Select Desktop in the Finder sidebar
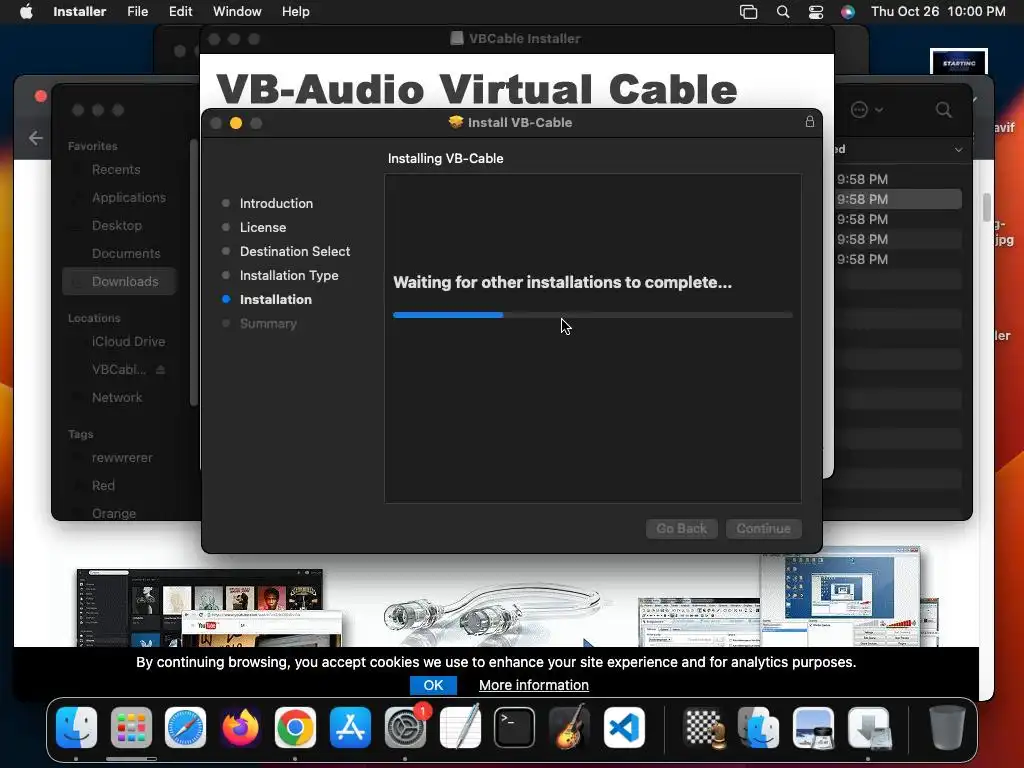The image size is (1024, 768). point(117,225)
